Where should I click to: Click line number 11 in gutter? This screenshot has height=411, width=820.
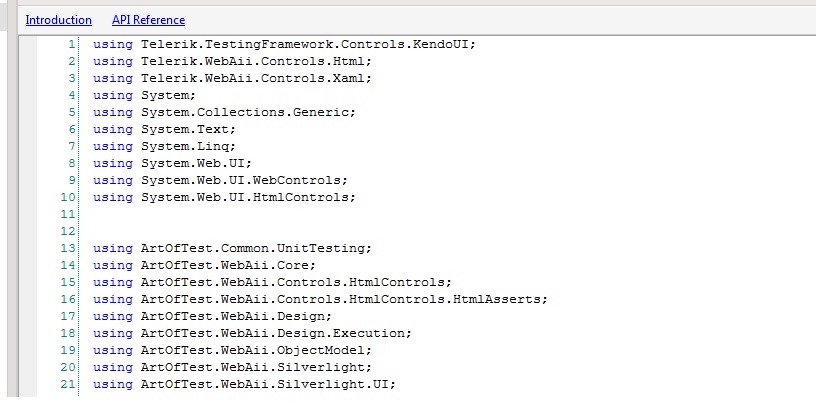(68, 214)
